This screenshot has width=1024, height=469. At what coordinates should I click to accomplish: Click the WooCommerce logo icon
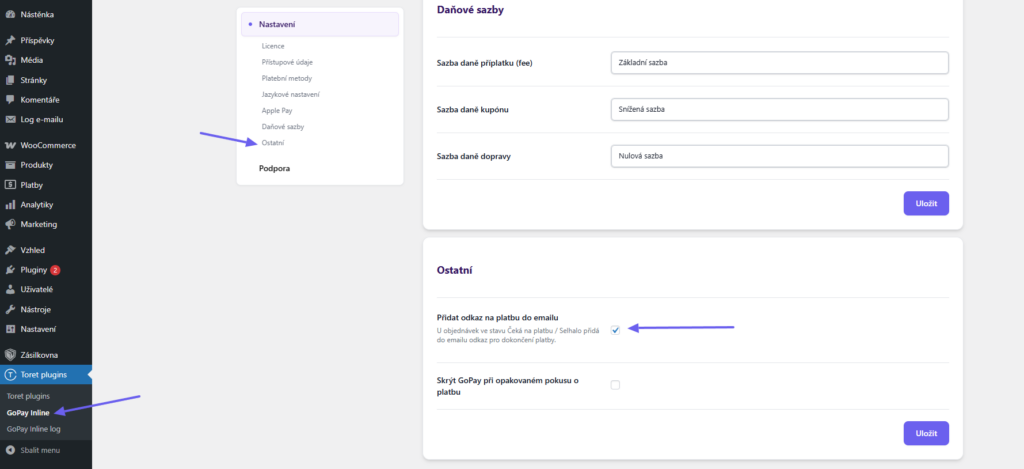[x=10, y=146]
